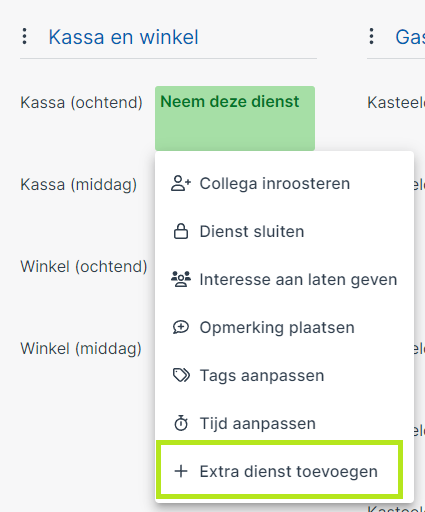The width and height of the screenshot is (425, 512).
Task: Click the padlock icon for Dienst sluiten
Action: point(181,231)
